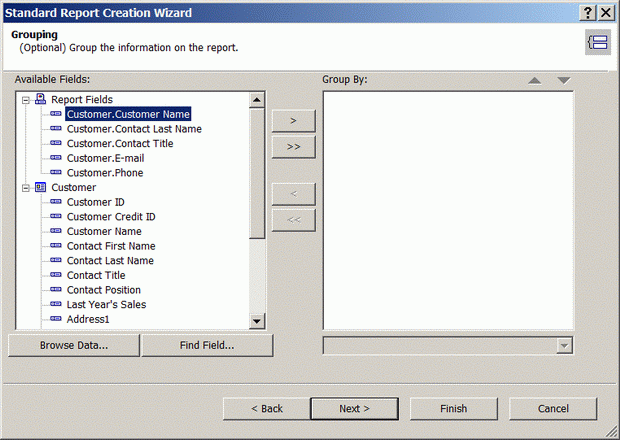The width and height of the screenshot is (620, 440).
Task: Click the move group down arrow
Action: [563, 80]
